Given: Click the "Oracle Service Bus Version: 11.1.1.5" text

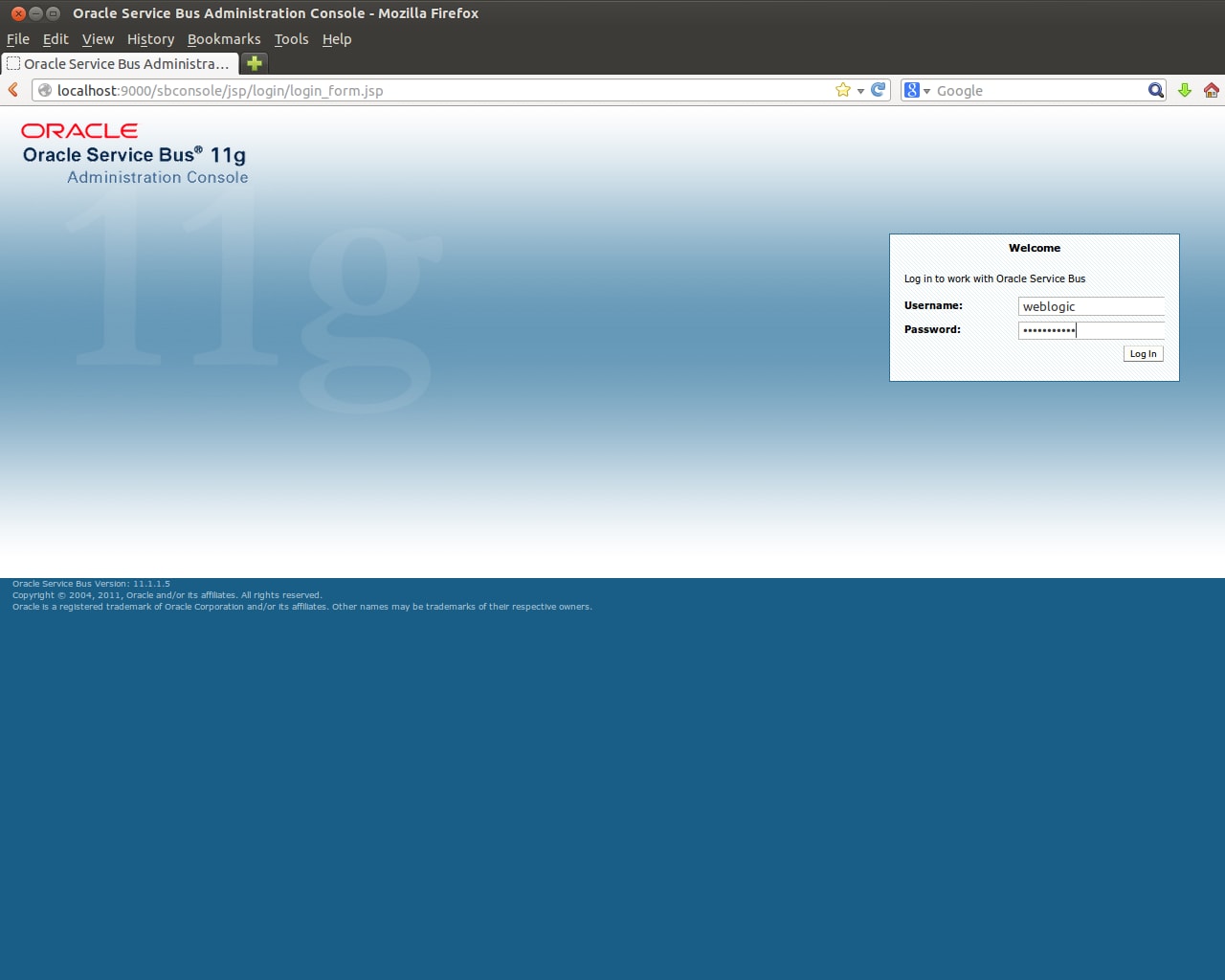Looking at the screenshot, I should (91, 584).
